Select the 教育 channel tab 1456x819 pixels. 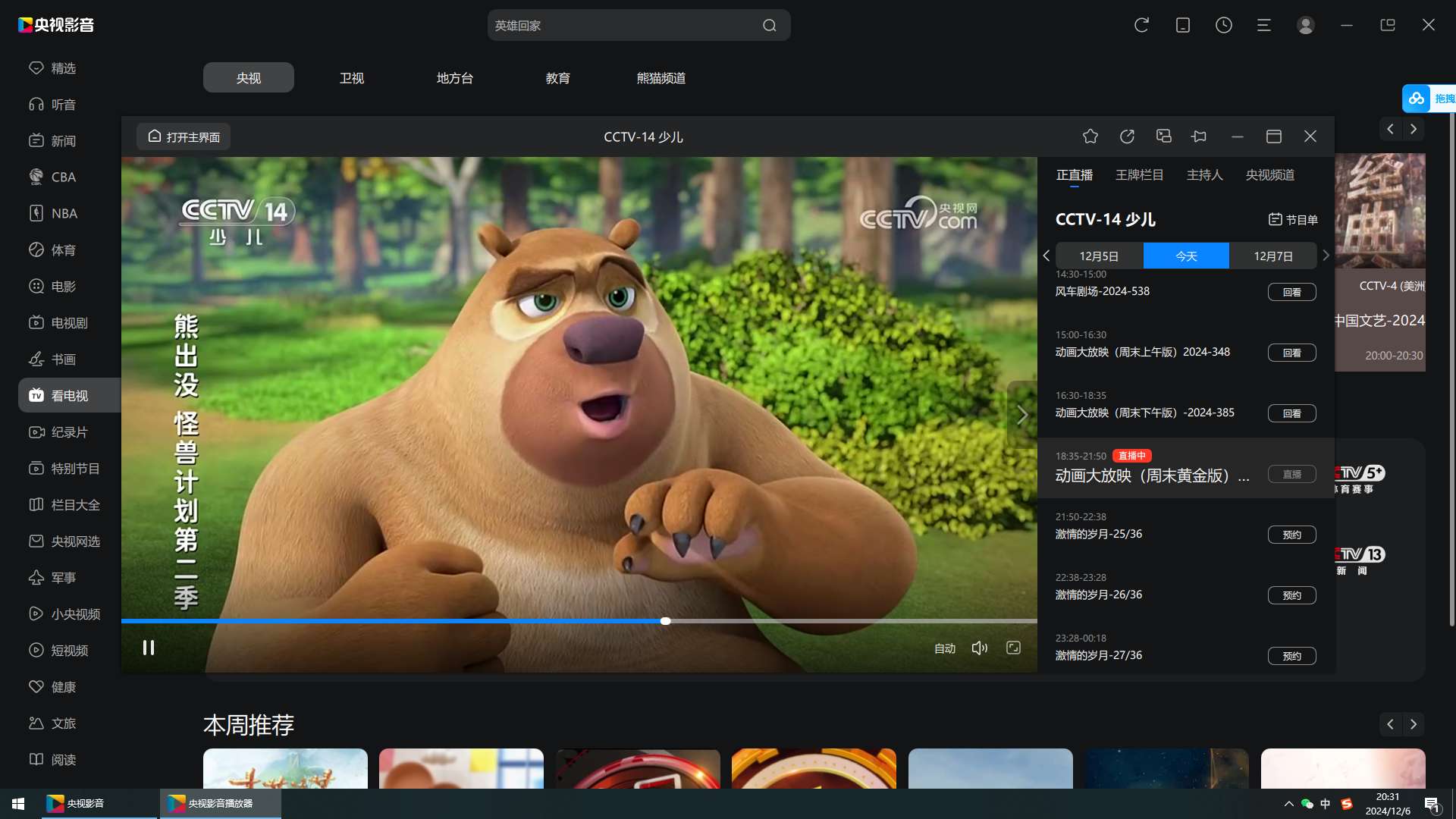pos(558,78)
